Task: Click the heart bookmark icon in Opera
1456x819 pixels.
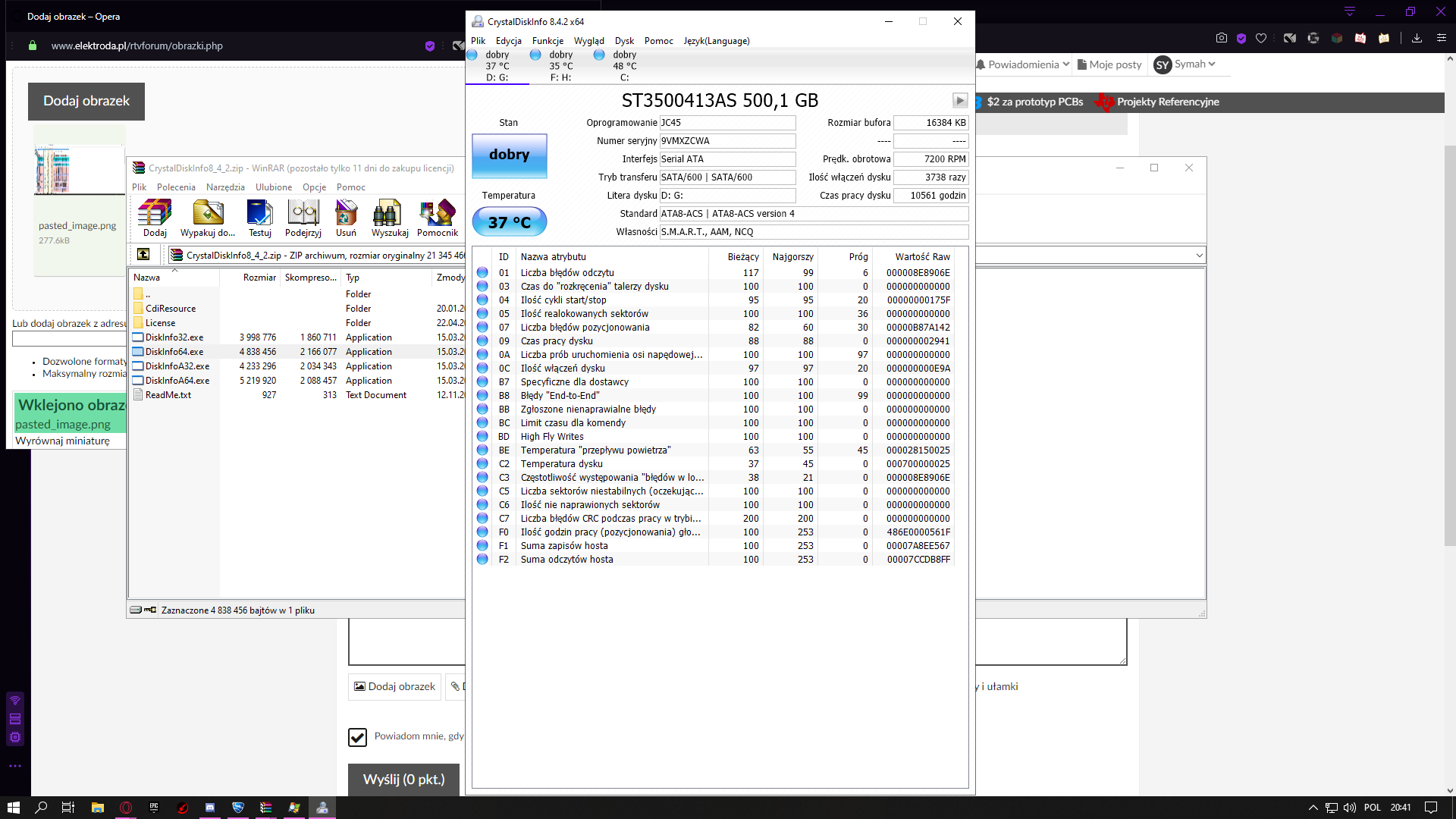Action: pos(1261,38)
